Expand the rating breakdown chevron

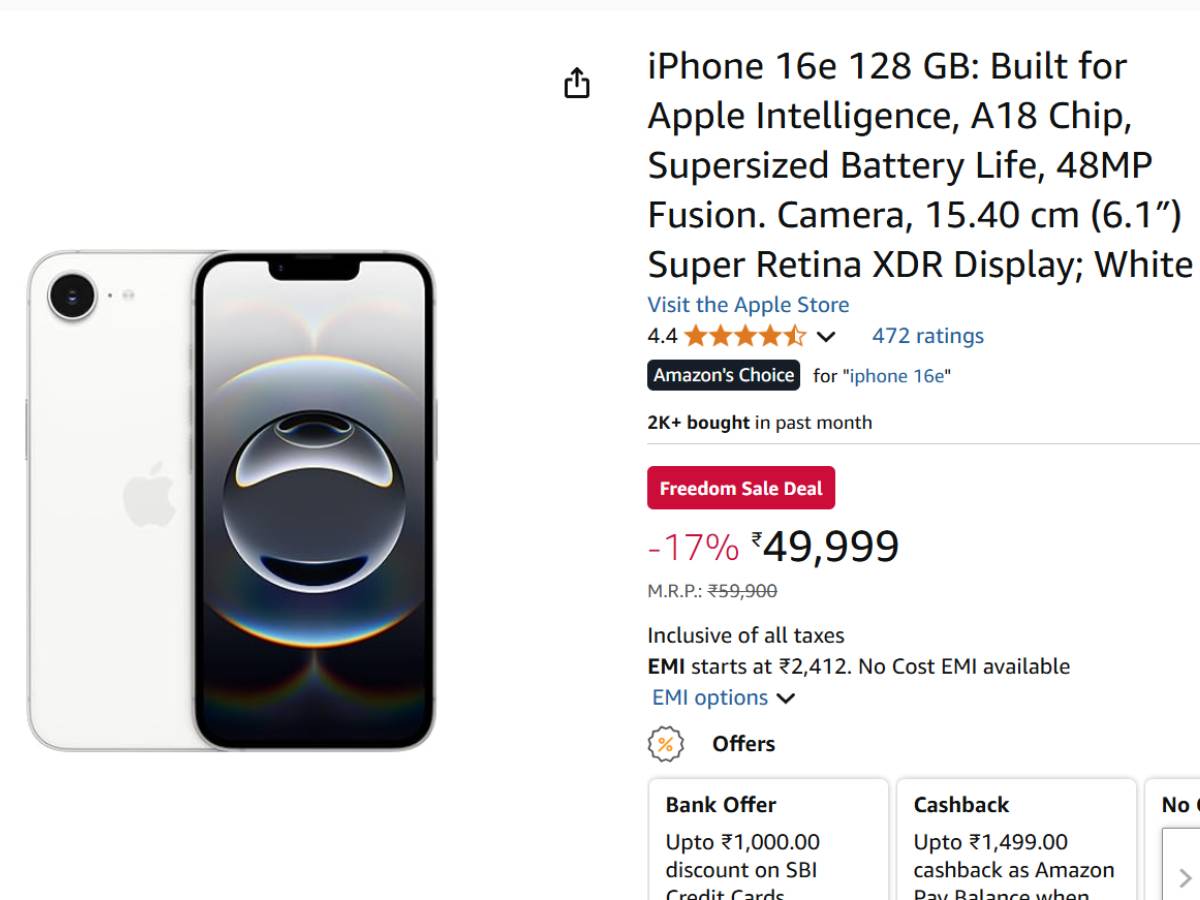tap(826, 337)
